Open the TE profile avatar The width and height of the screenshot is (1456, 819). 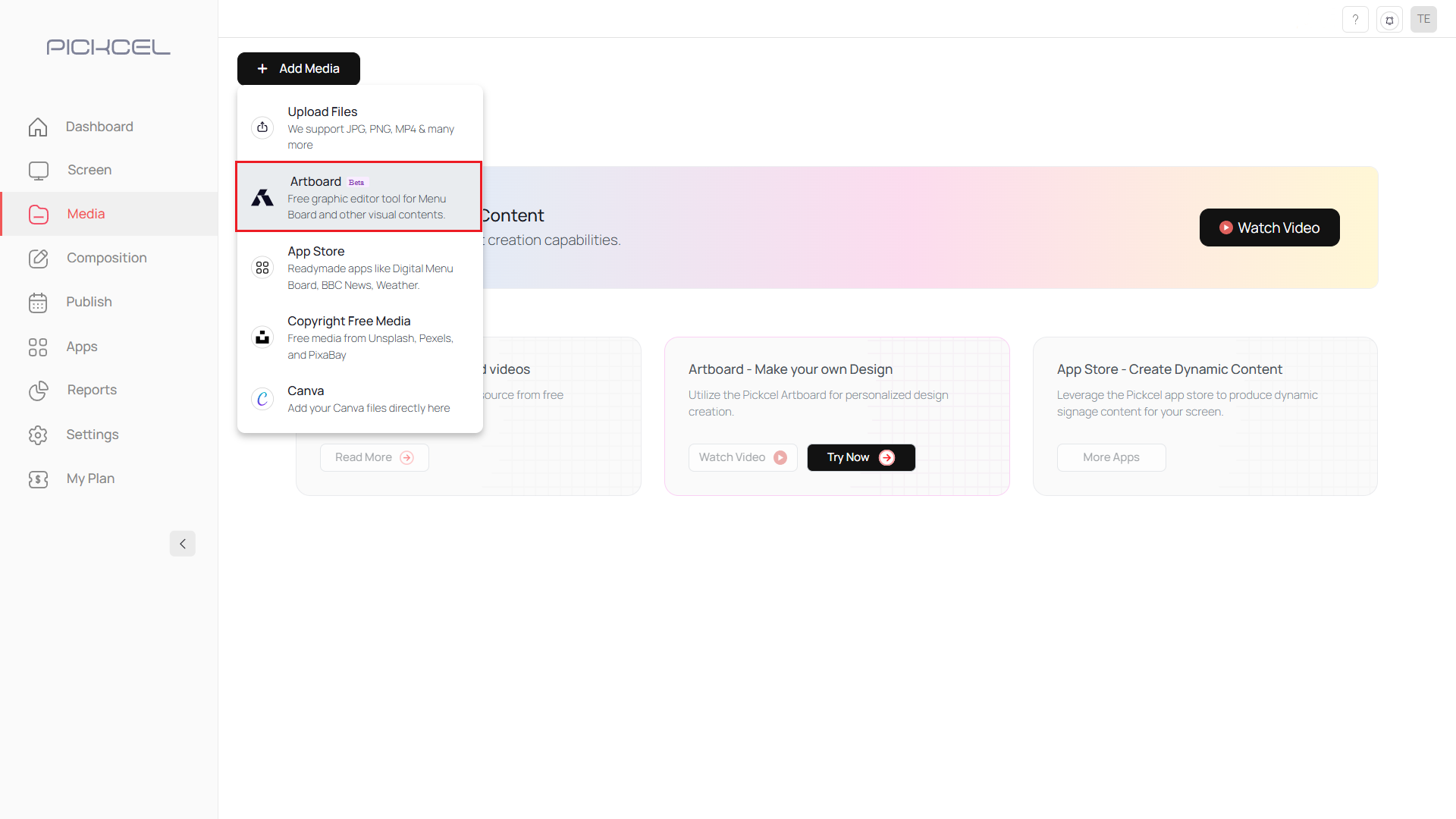(x=1423, y=19)
